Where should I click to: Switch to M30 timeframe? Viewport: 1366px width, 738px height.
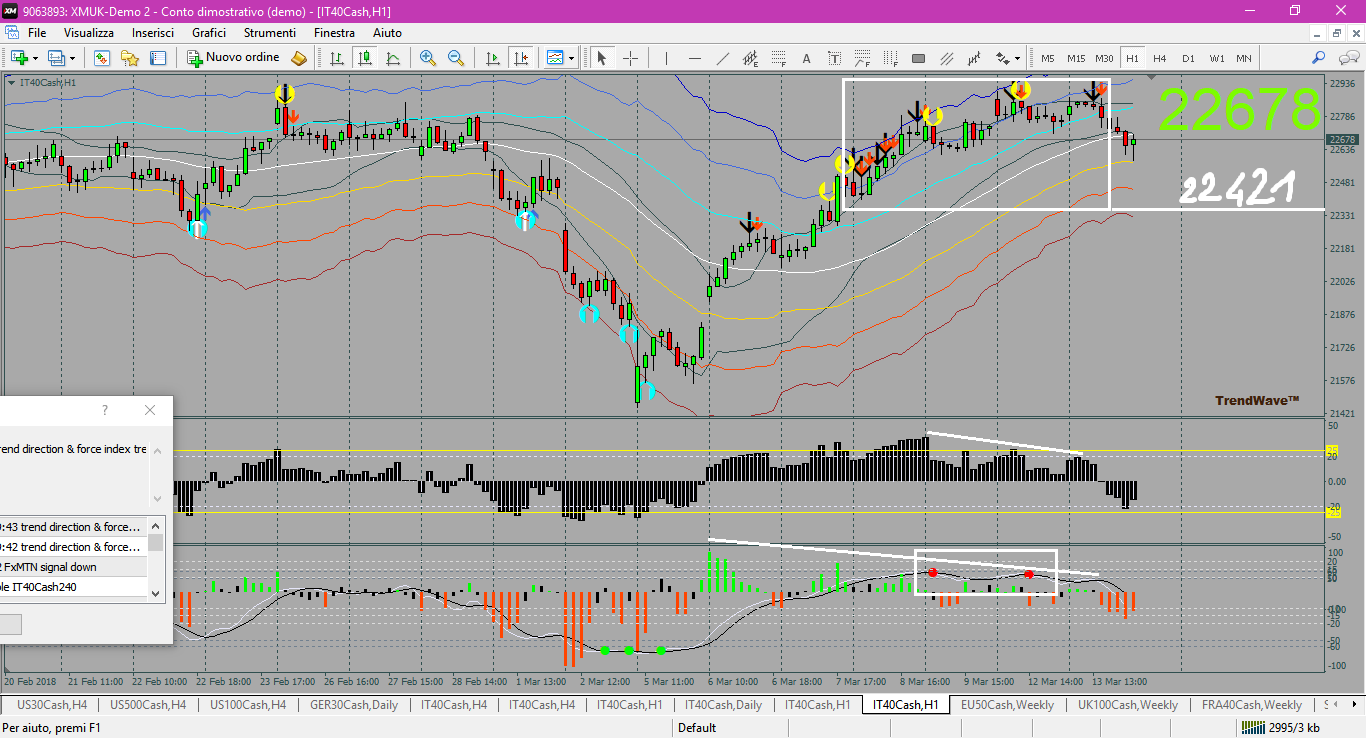click(1104, 58)
